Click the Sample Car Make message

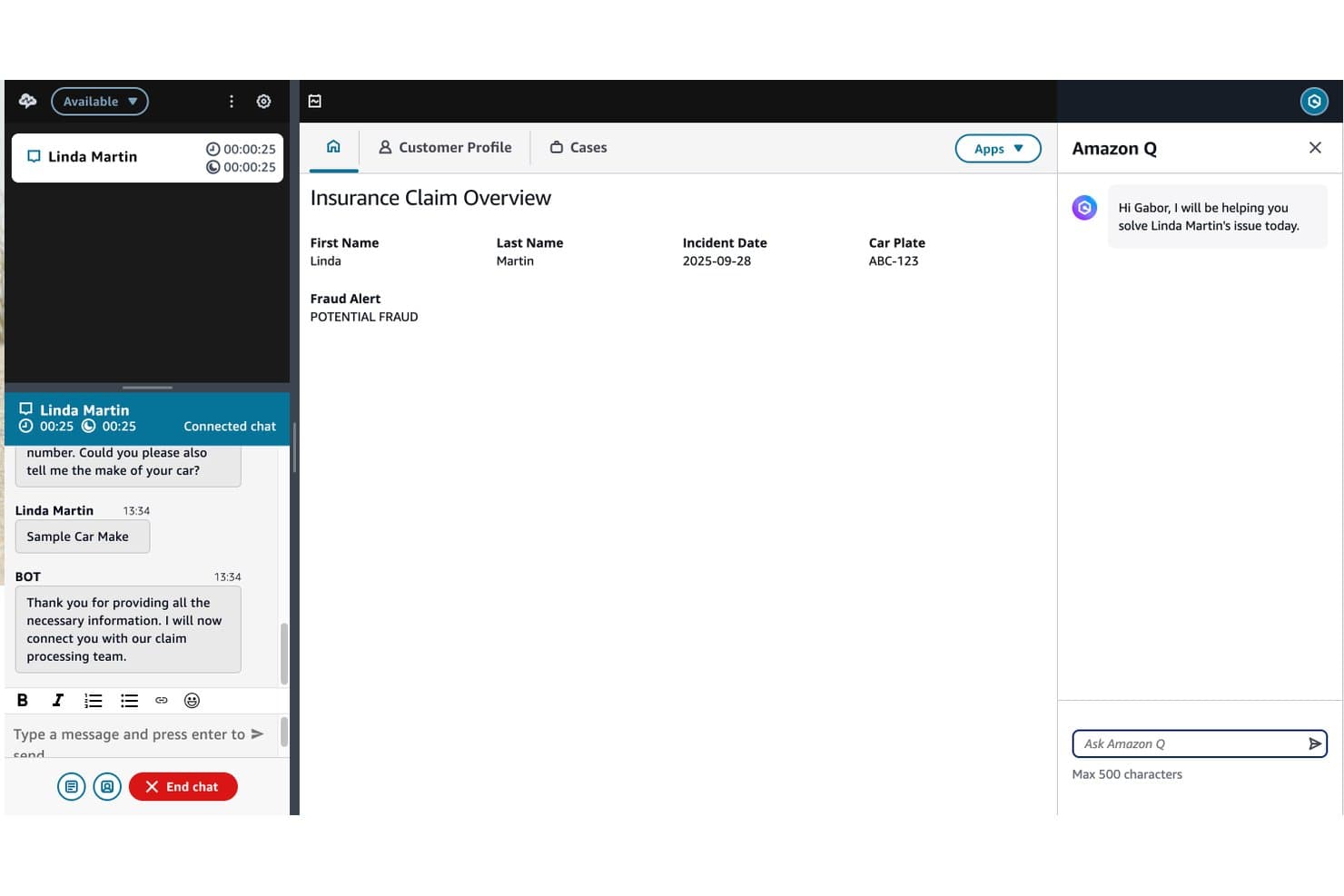(x=83, y=537)
